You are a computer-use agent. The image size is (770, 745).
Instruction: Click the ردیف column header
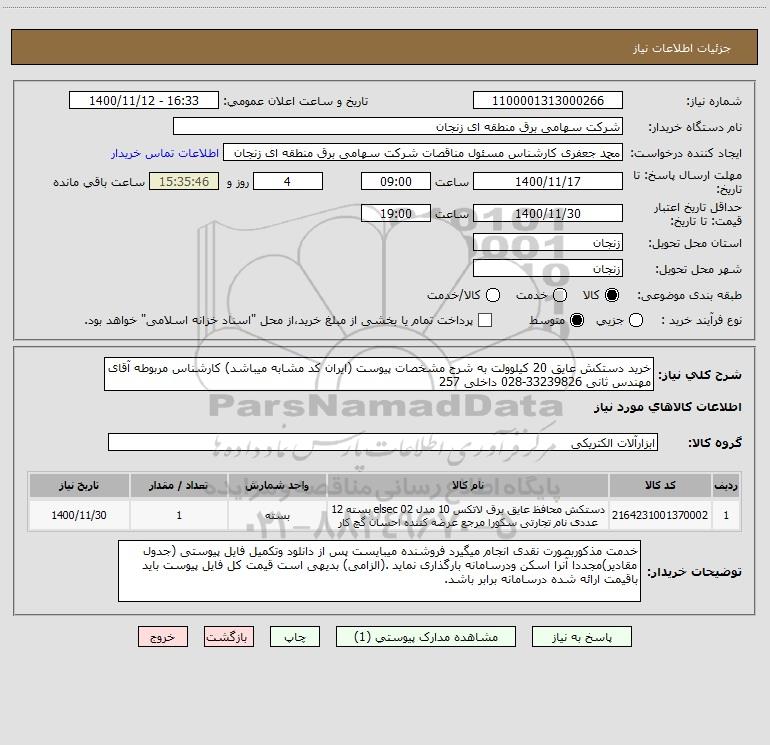726,485
